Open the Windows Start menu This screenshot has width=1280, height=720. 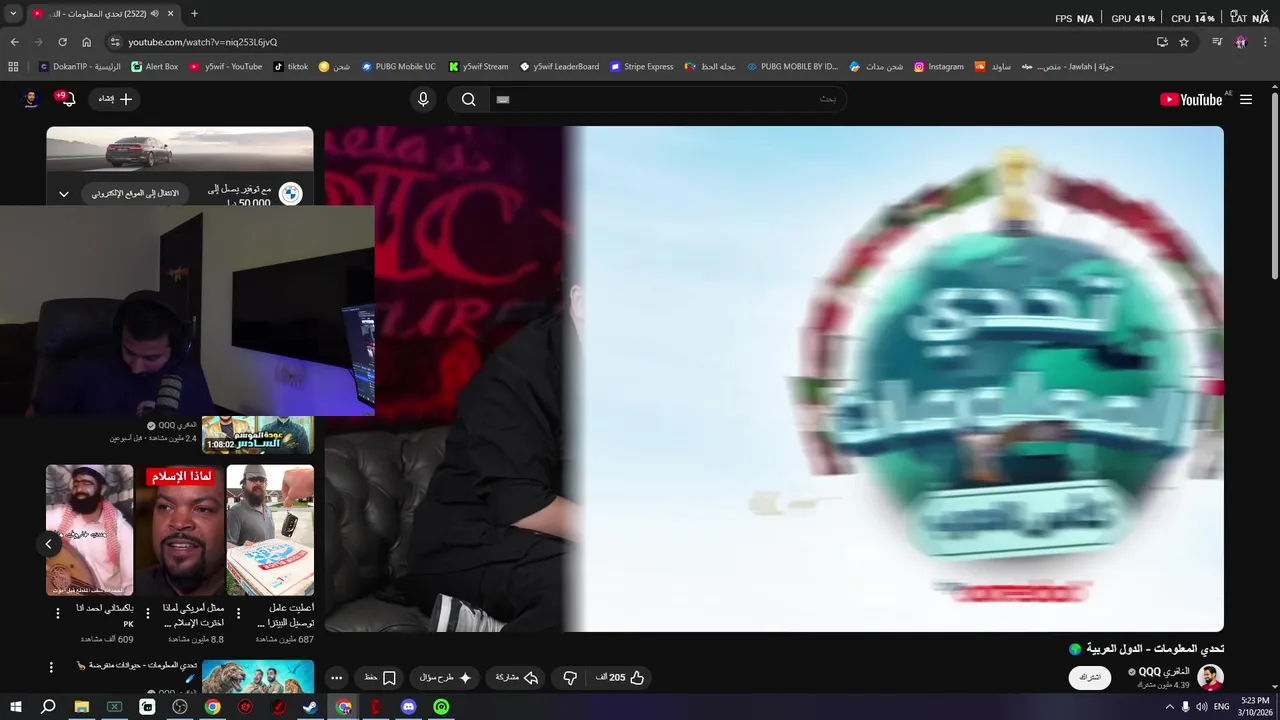(16, 707)
